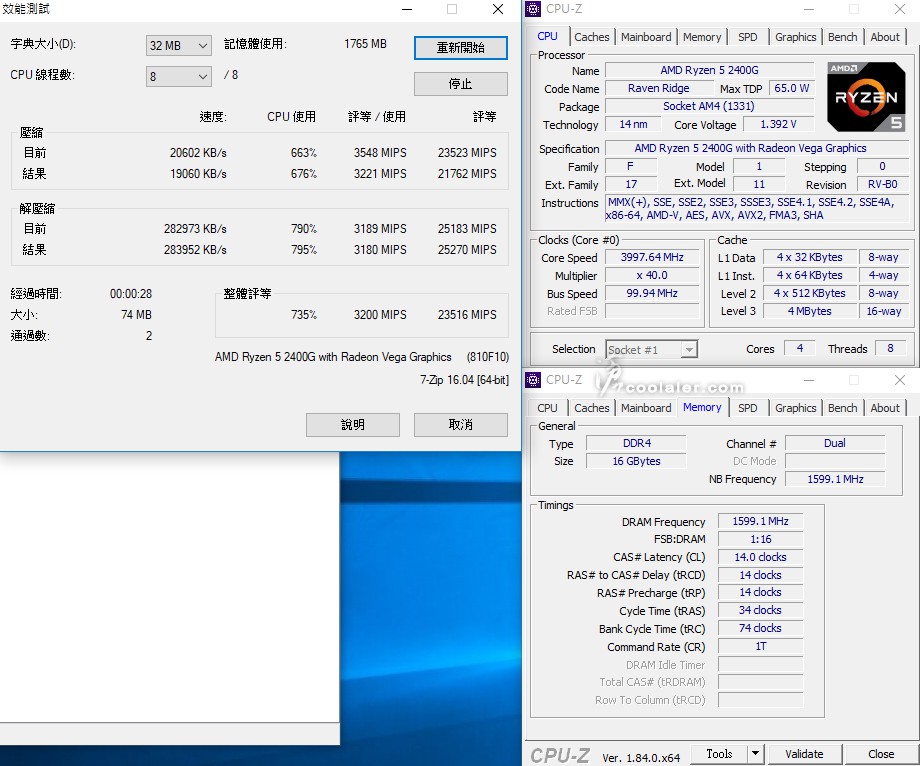This screenshot has height=766, width=920.
Task: Click the Threads count value 8 in CPU-Z
Action: click(890, 348)
